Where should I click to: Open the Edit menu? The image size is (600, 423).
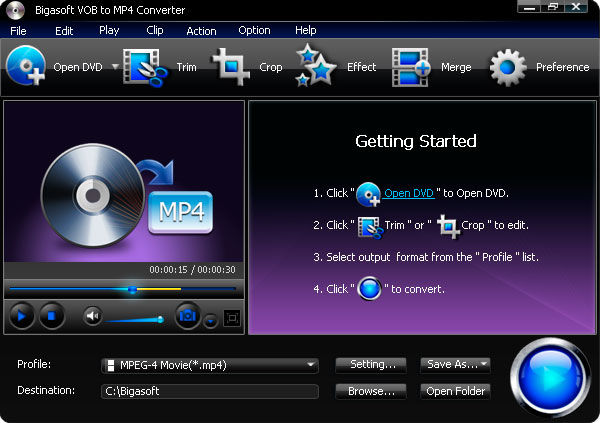(x=64, y=31)
